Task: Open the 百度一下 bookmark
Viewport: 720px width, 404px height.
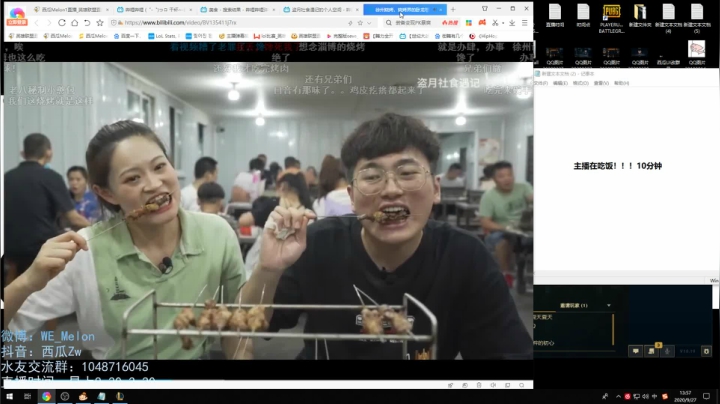Action: (x=127, y=36)
